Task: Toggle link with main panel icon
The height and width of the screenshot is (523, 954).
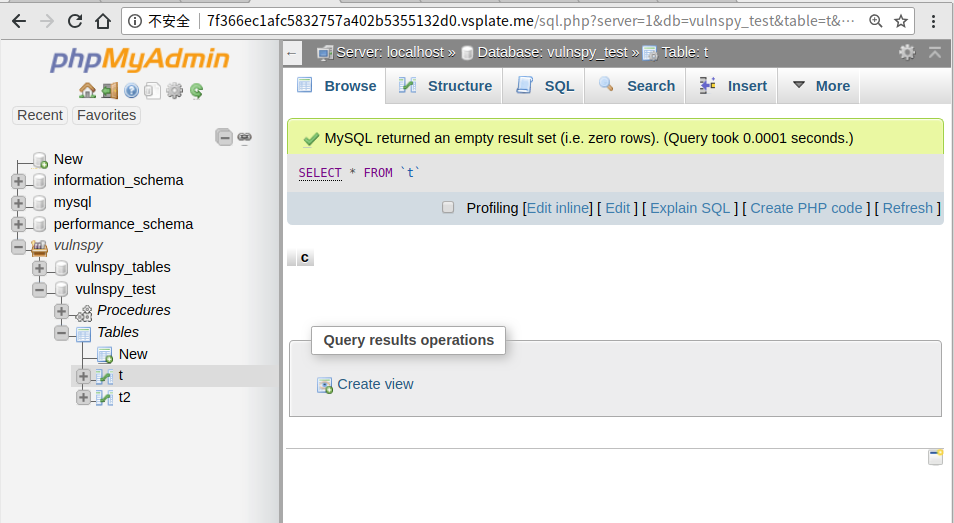Action: [x=245, y=137]
